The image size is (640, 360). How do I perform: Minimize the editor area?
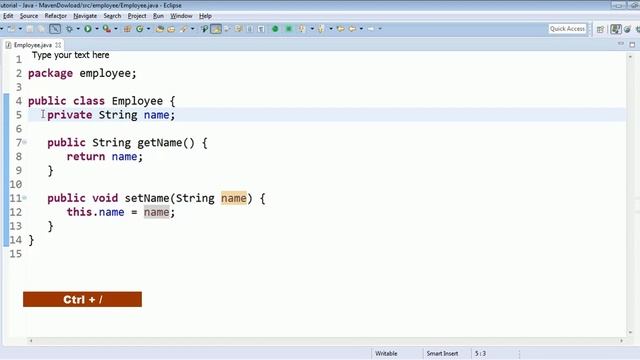coord(621,44)
